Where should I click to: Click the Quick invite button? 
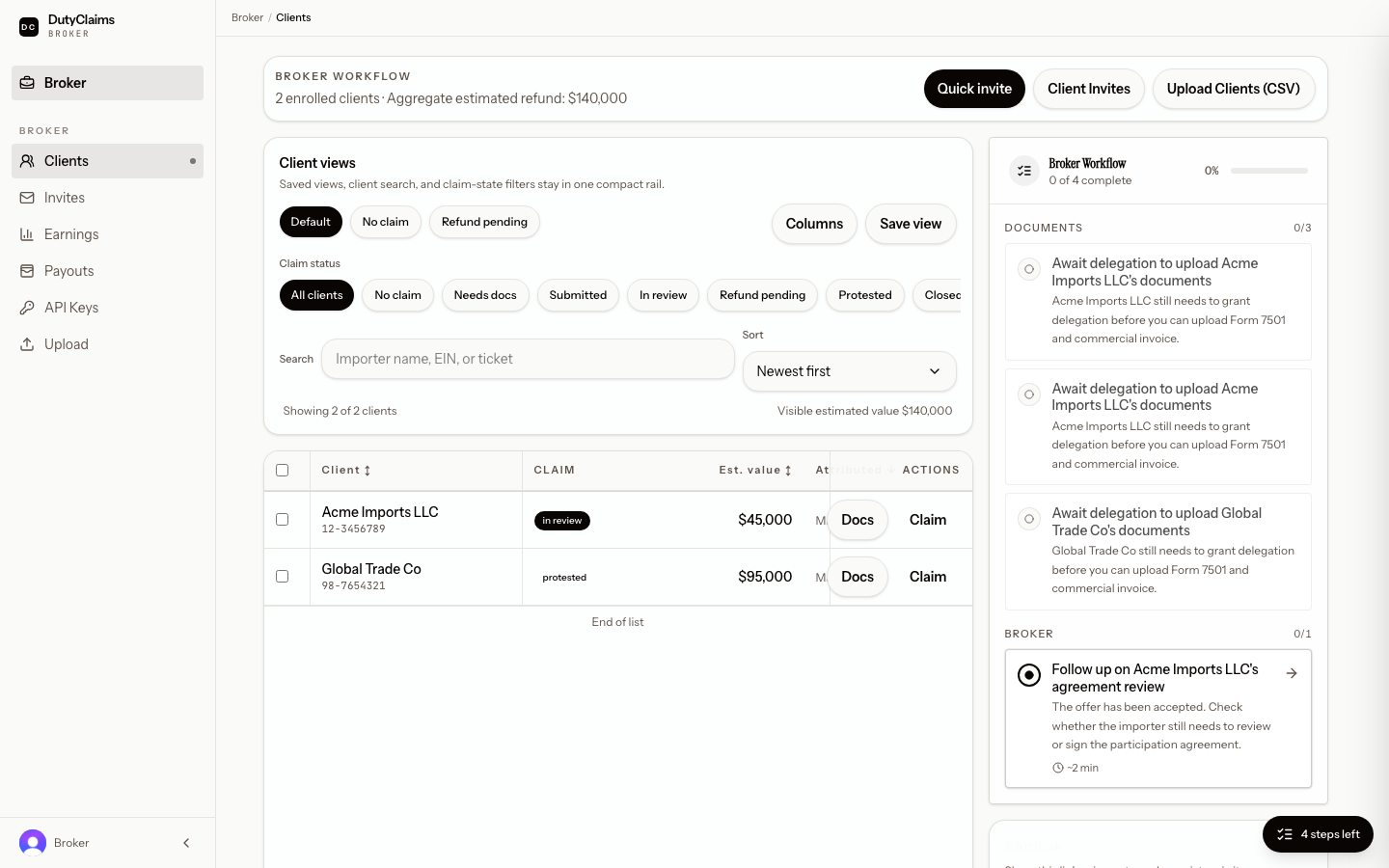pos(974,89)
